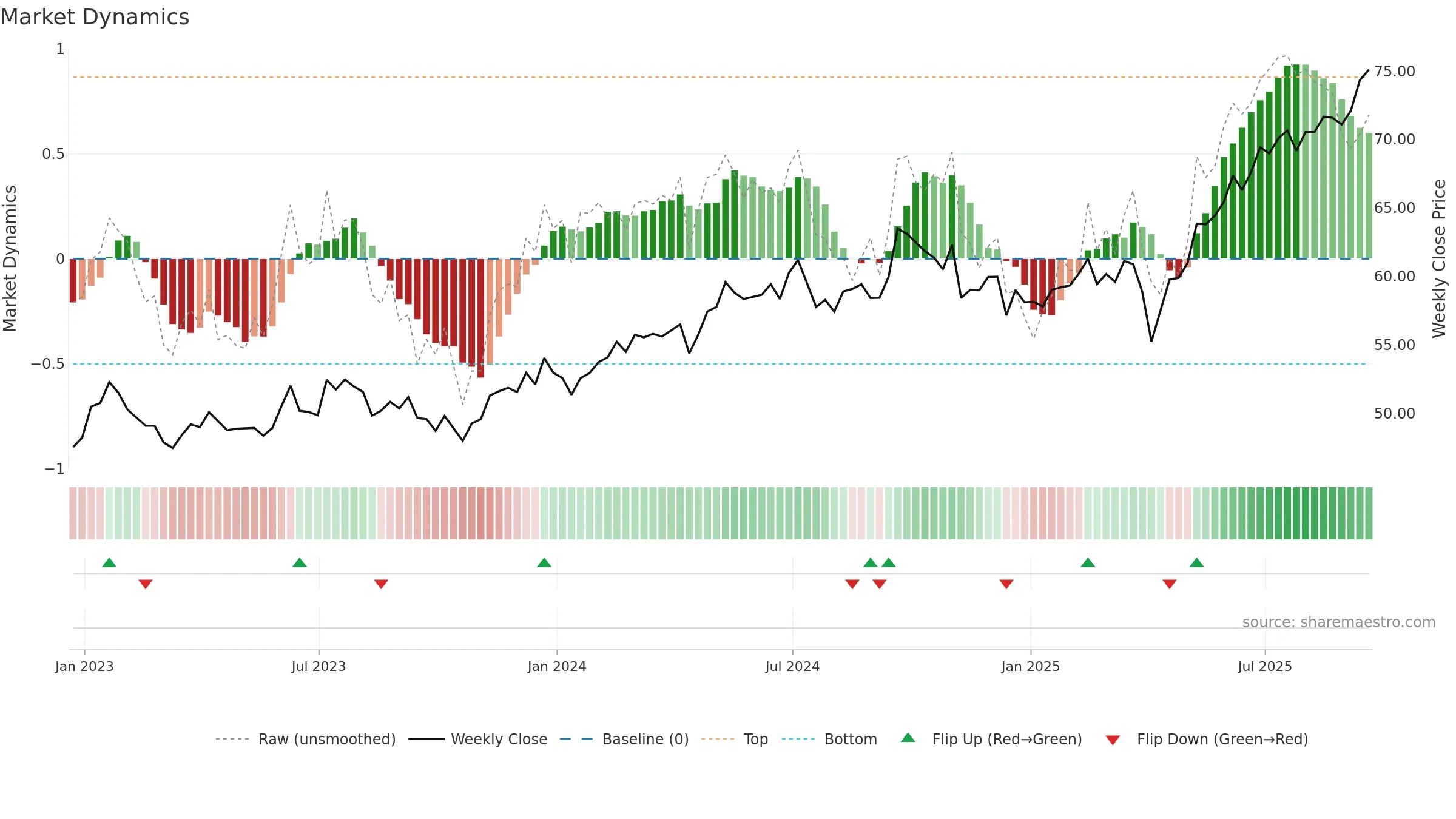Click the red Flip Down legend triangle icon
The height and width of the screenshot is (819, 1456).
[x=1113, y=740]
